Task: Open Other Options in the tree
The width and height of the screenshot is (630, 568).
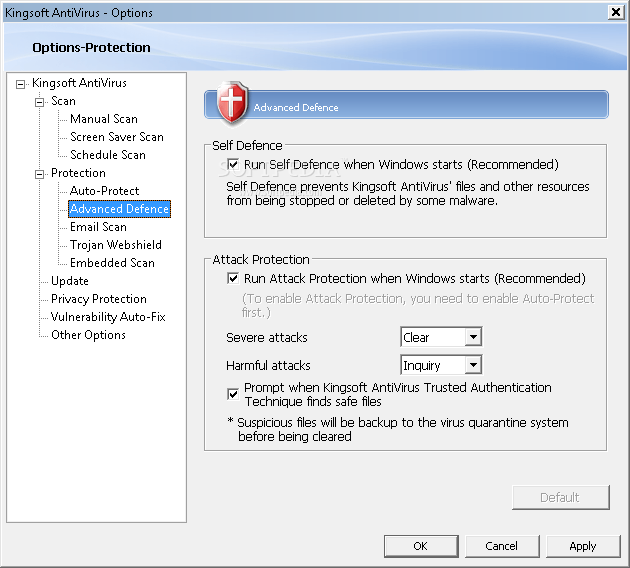Action: 88,335
